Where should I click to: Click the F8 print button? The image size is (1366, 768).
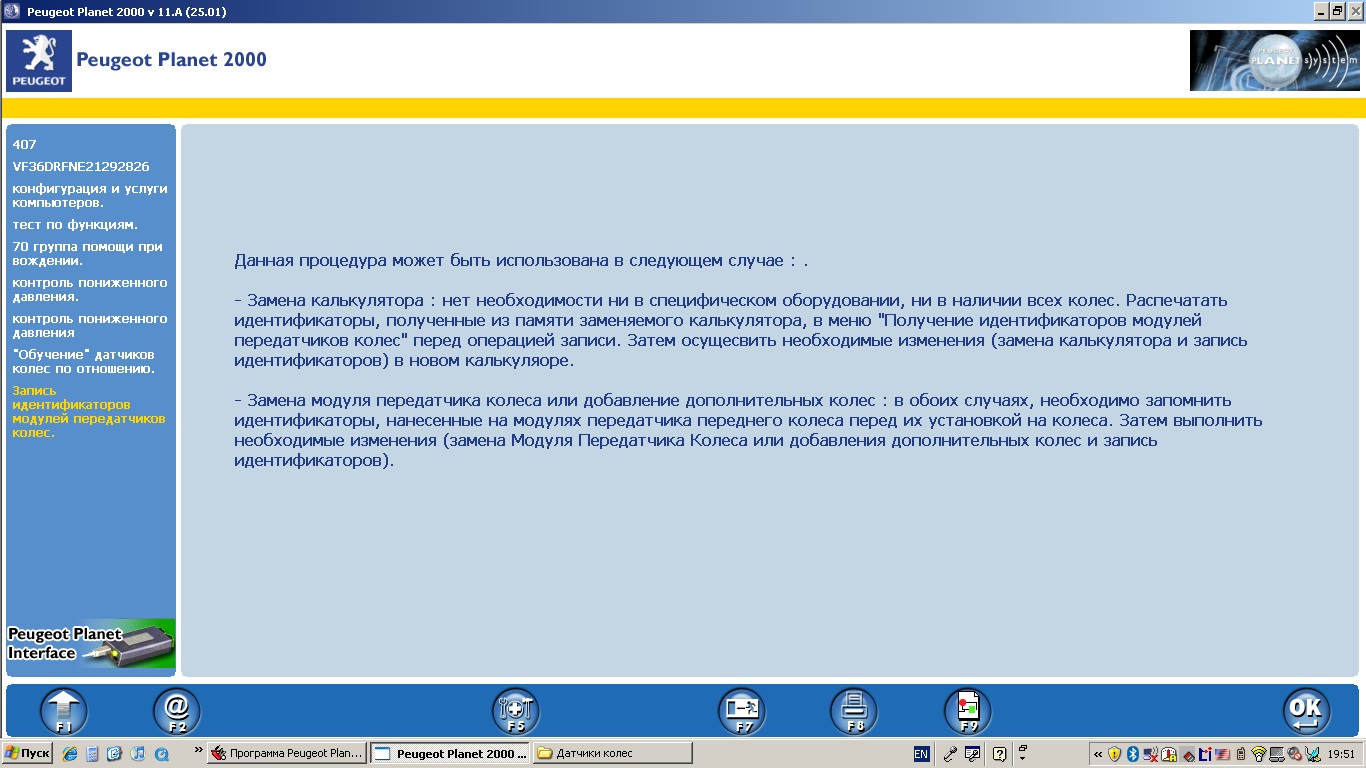tap(854, 712)
